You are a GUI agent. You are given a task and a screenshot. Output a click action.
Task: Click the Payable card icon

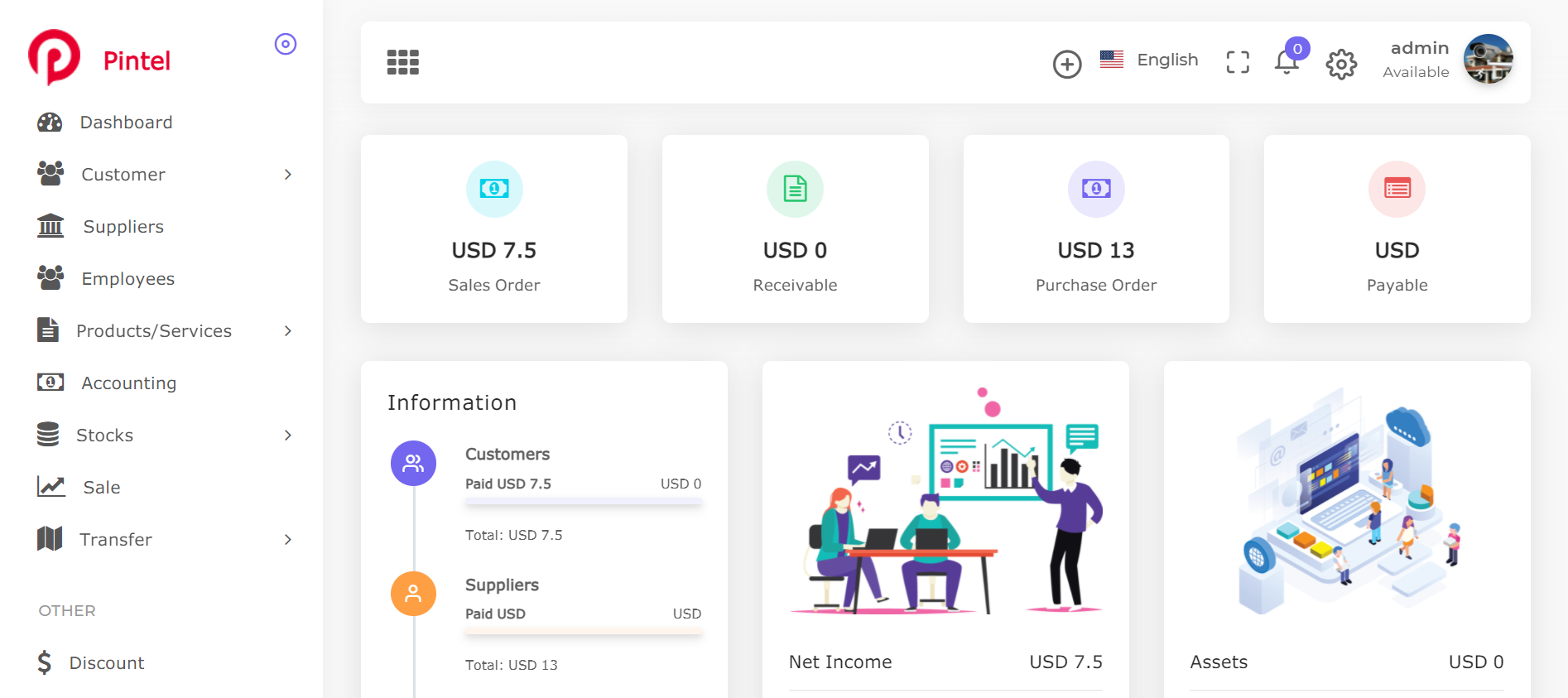[x=1397, y=189]
